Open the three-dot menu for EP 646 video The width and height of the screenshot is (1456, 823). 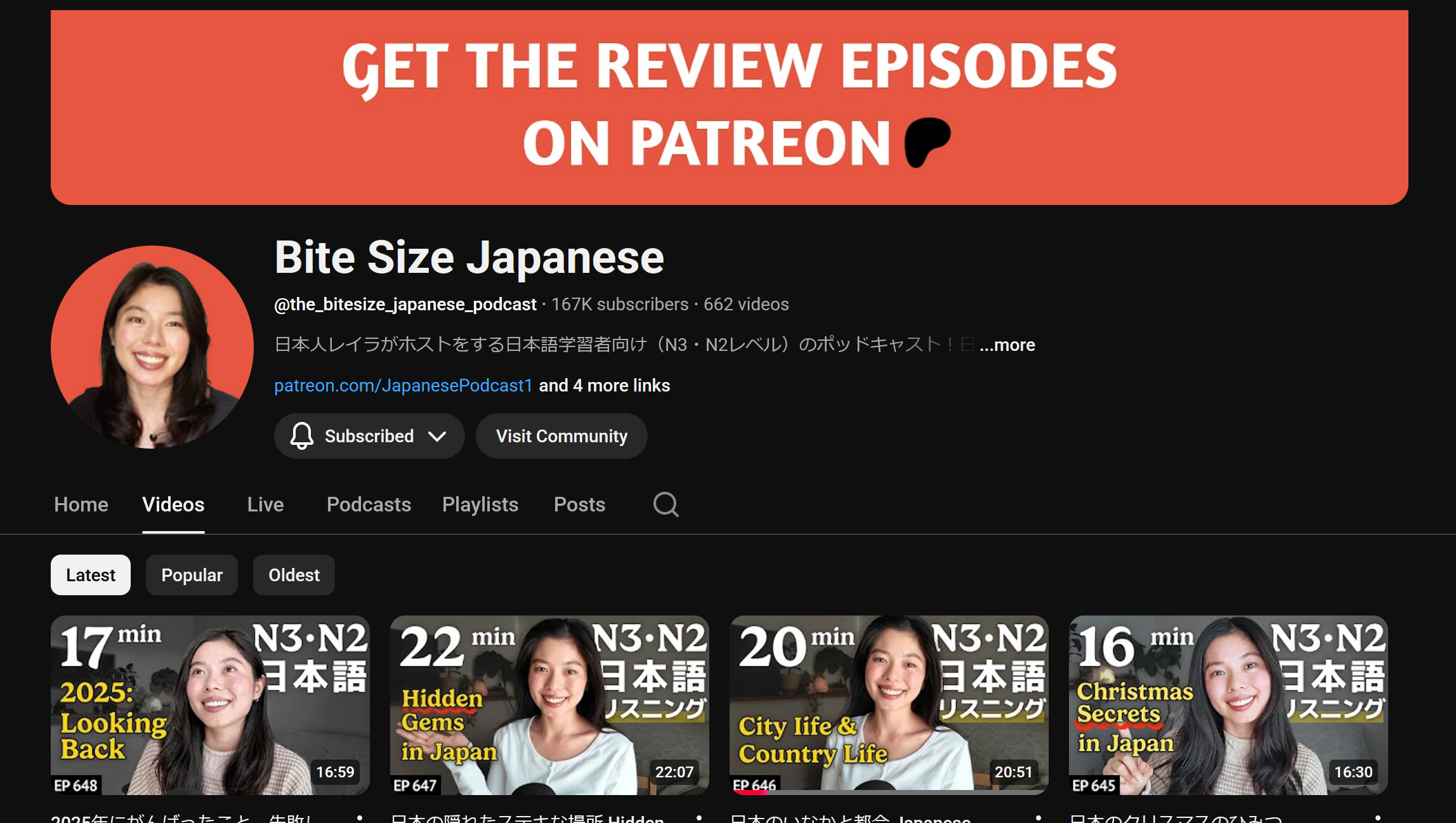[x=1038, y=818]
